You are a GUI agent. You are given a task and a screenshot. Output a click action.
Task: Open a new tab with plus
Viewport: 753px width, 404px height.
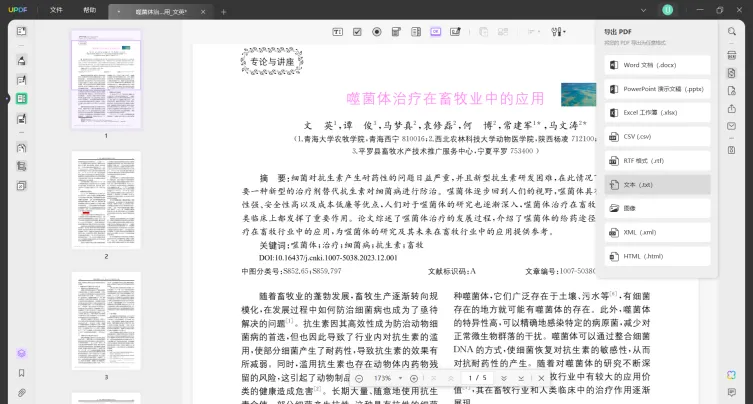point(223,12)
